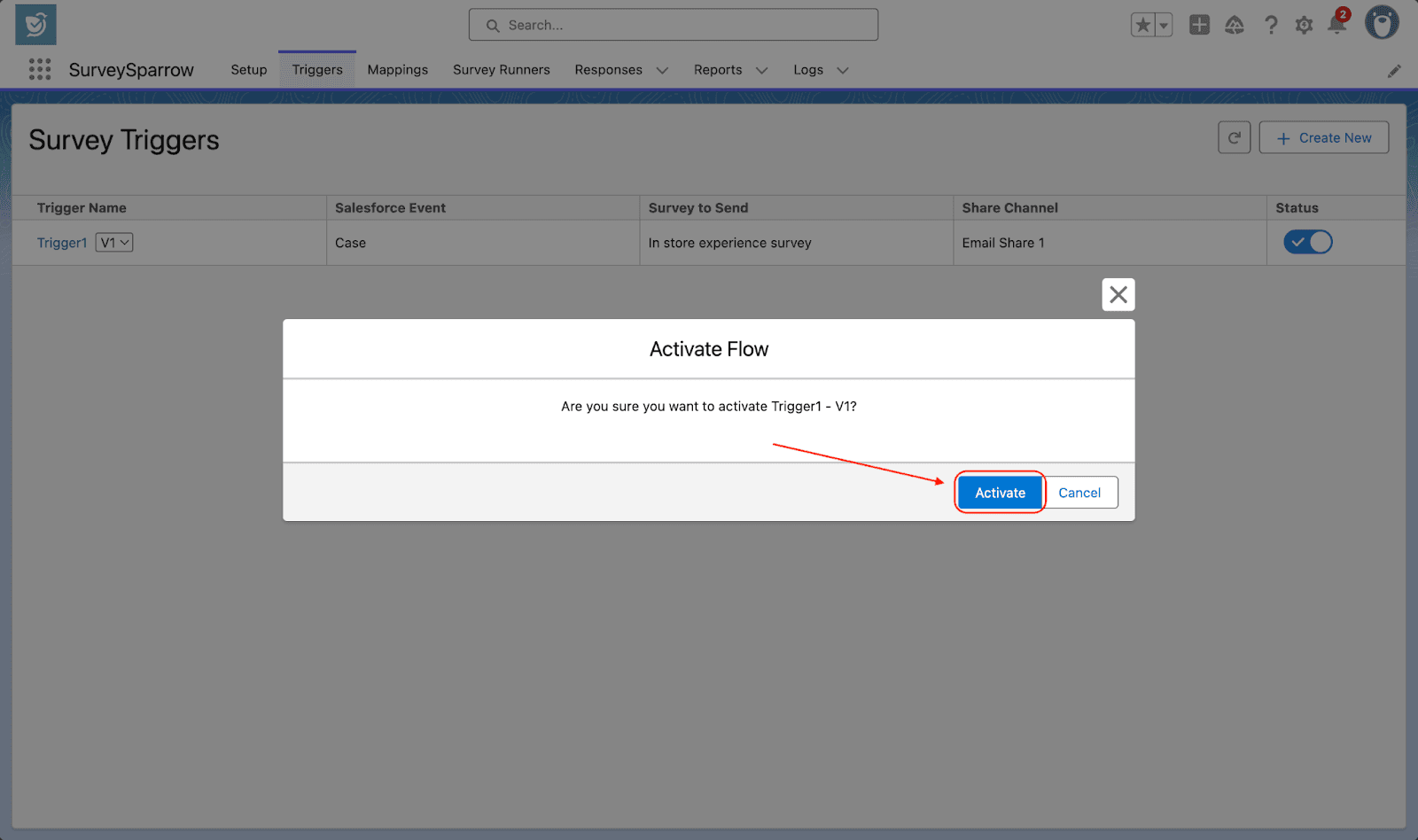Click the user profile avatar
The height and width of the screenshot is (840, 1418).
(x=1381, y=23)
